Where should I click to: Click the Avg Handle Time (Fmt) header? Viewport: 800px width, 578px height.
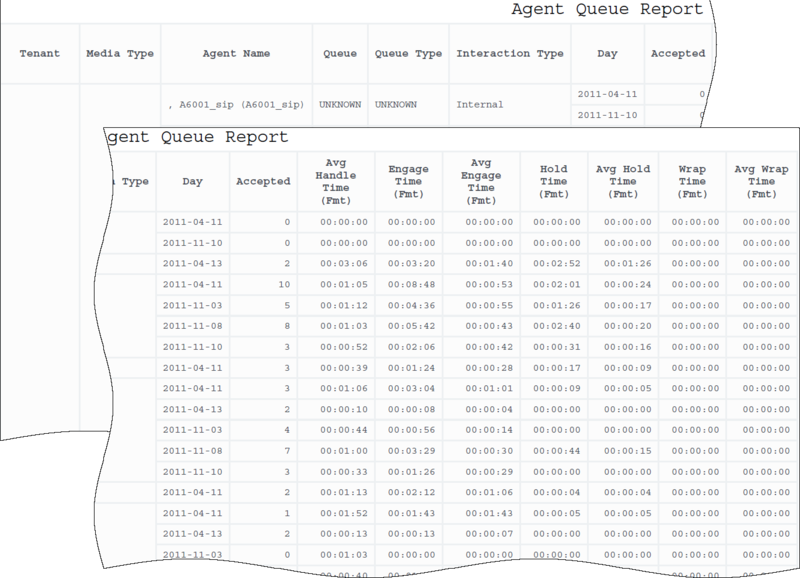pos(335,182)
